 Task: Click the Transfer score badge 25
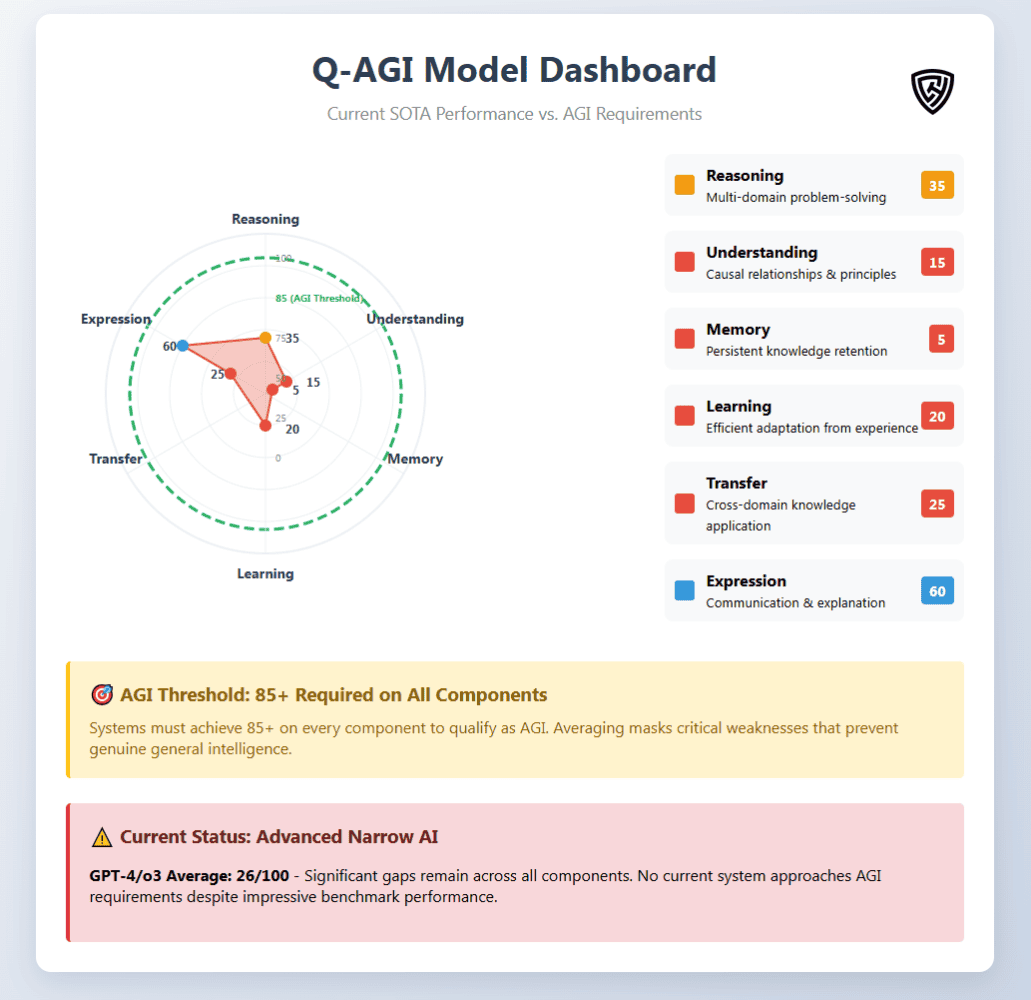click(x=937, y=504)
